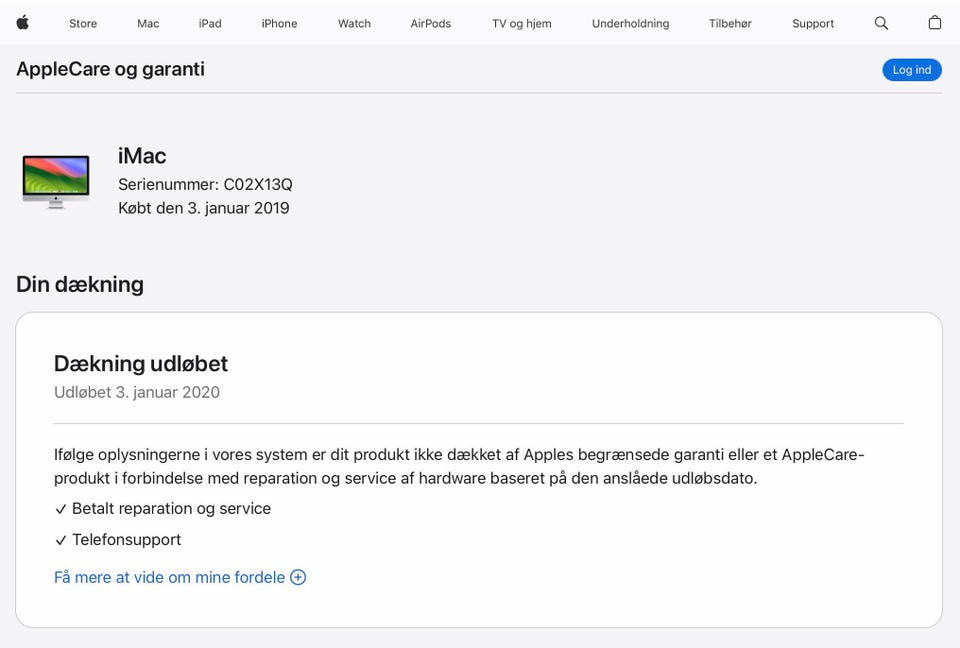Open the search magnifier icon
The image size is (960, 648).
pyautogui.click(x=881, y=23)
